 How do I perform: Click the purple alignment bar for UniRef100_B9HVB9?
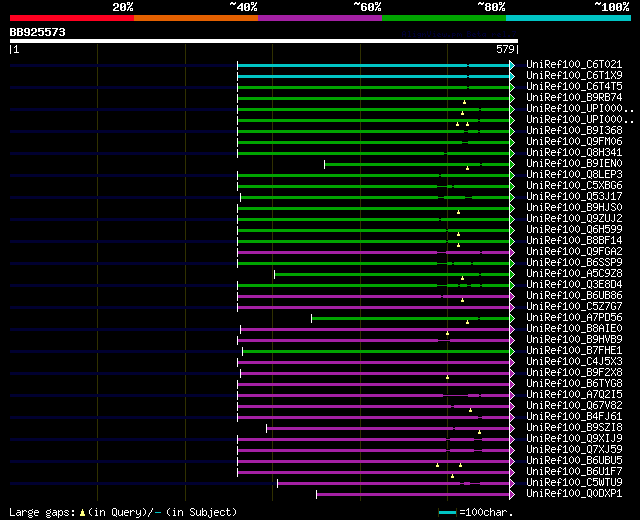(373, 340)
